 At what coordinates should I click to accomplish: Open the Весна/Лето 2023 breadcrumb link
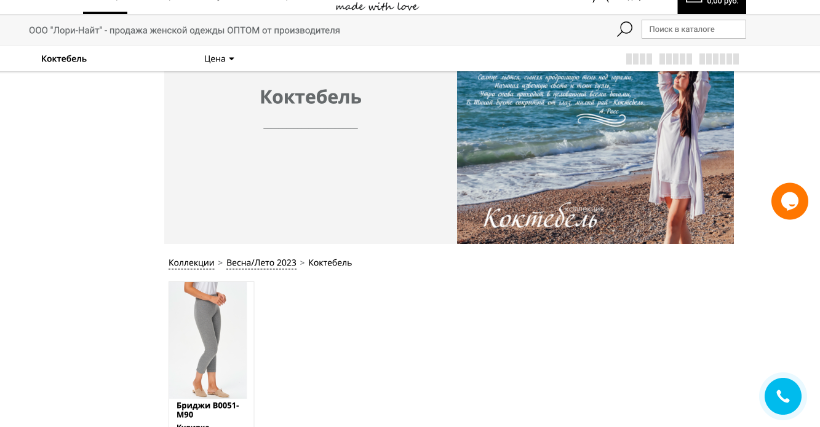(x=261, y=263)
